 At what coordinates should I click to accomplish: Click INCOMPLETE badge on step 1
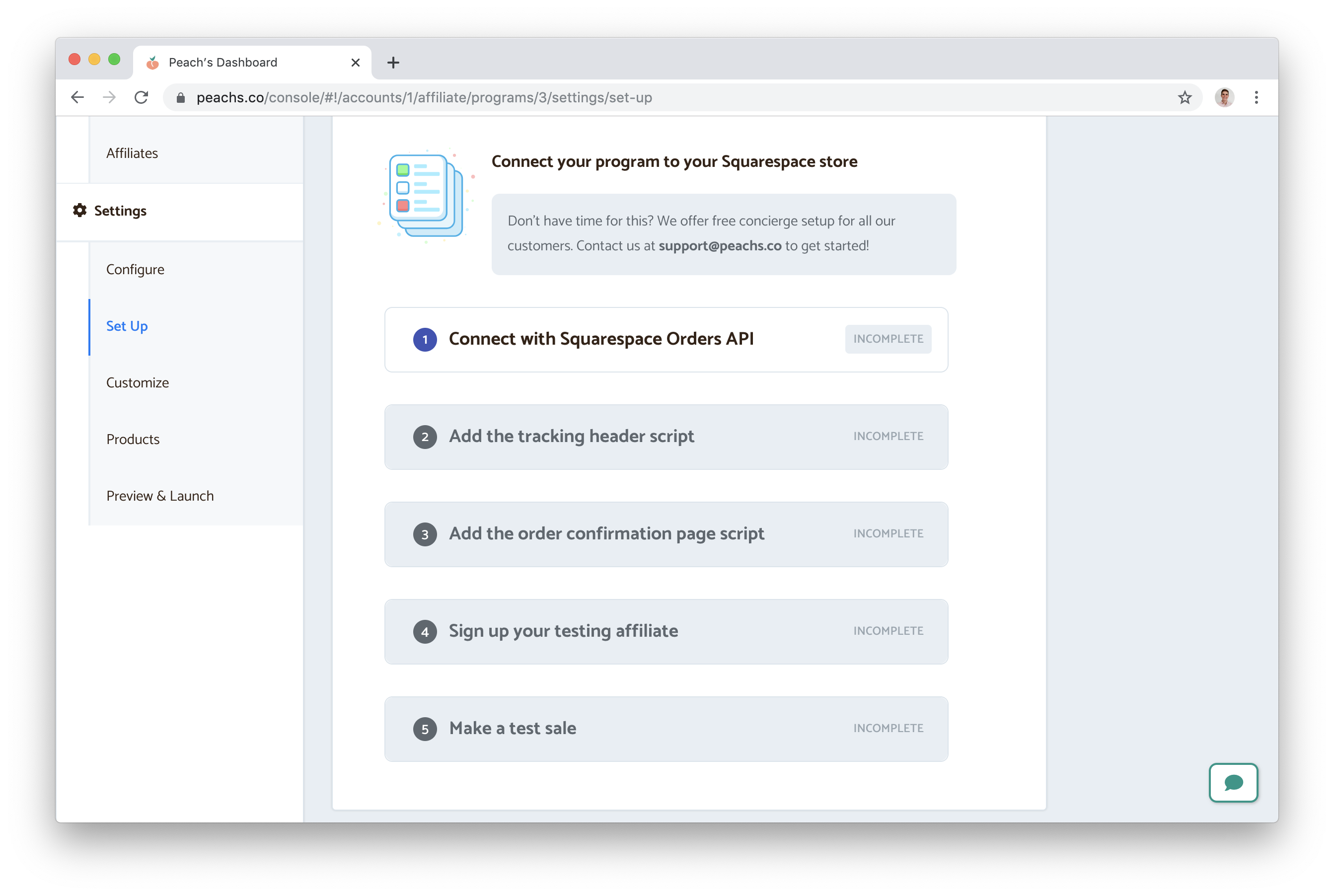tap(888, 339)
